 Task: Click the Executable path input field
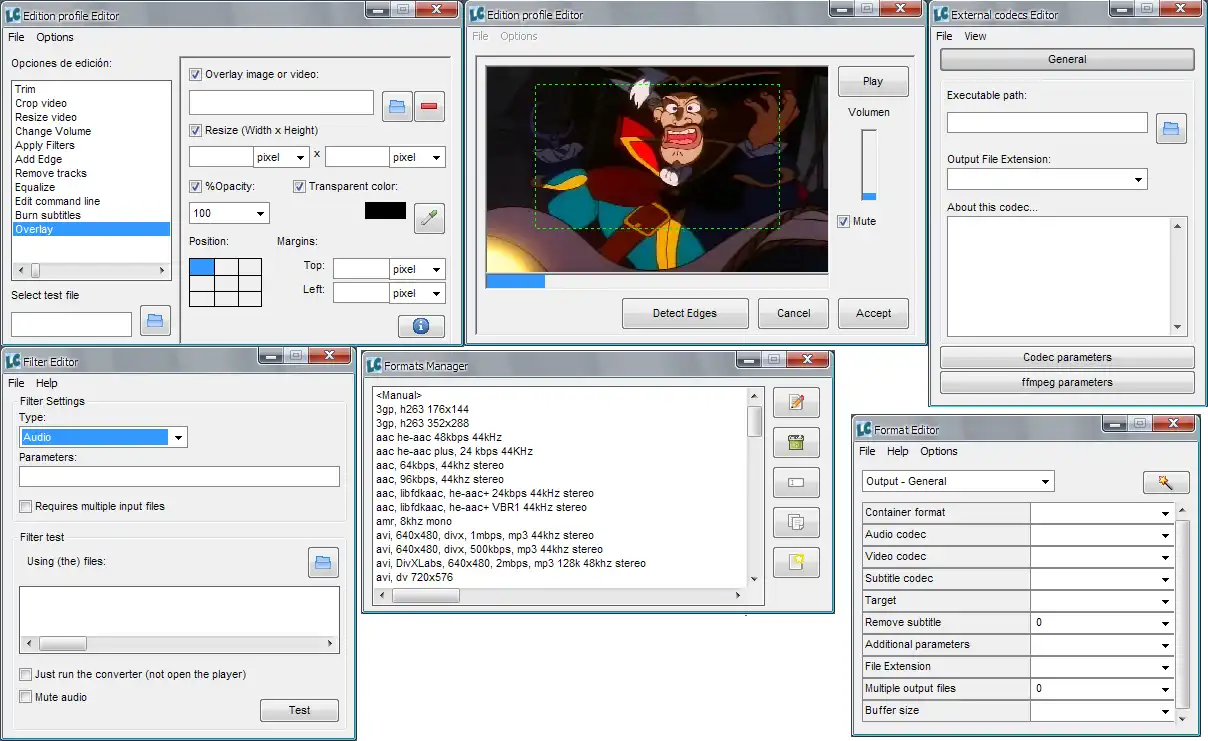1047,122
